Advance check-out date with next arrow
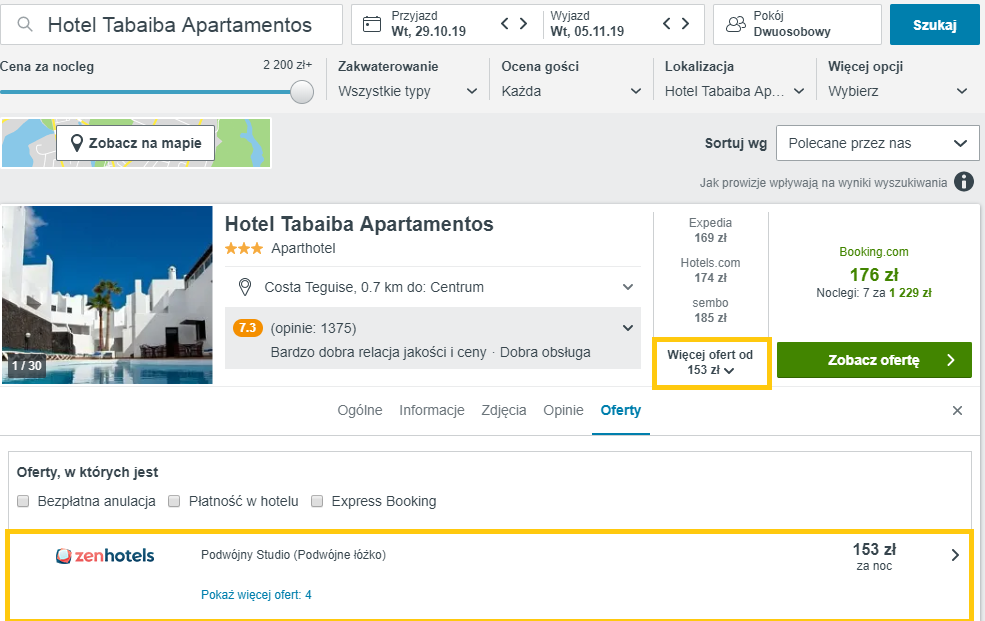This screenshot has width=985, height=621. point(685,24)
